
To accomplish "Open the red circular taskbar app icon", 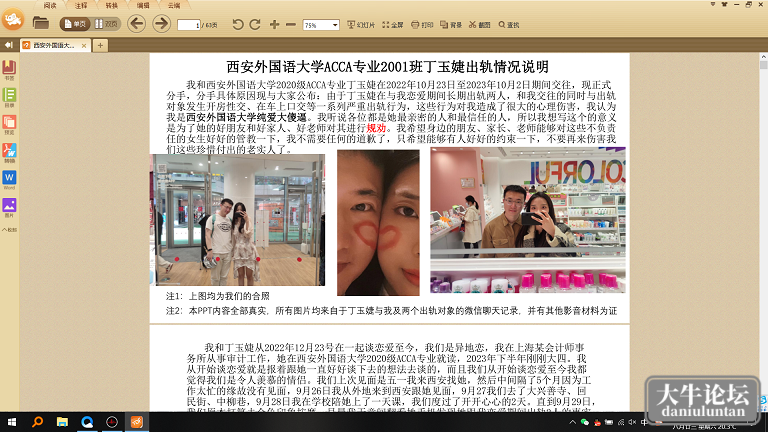I will (x=112, y=422).
